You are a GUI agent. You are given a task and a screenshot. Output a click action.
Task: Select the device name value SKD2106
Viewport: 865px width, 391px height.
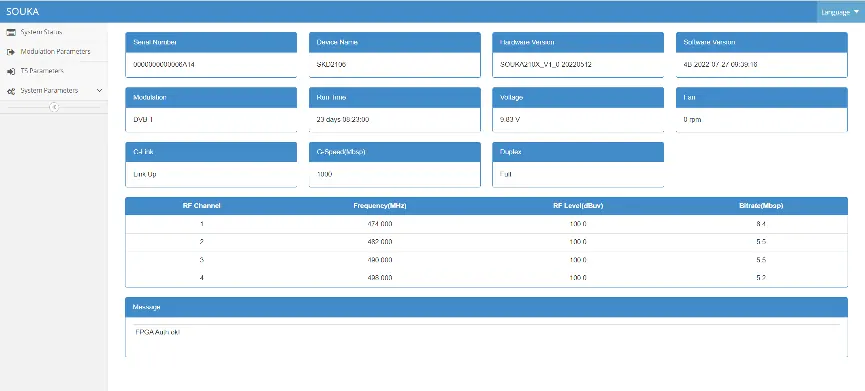coord(331,65)
